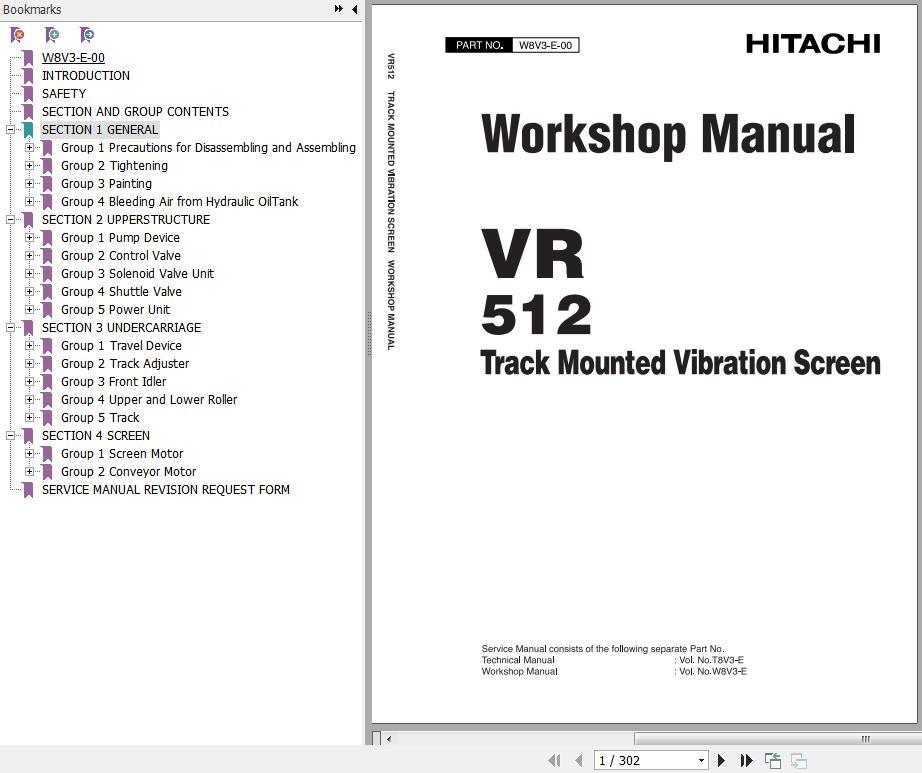Collapse SECTION 1 GENERAL tree node

click(x=11, y=129)
